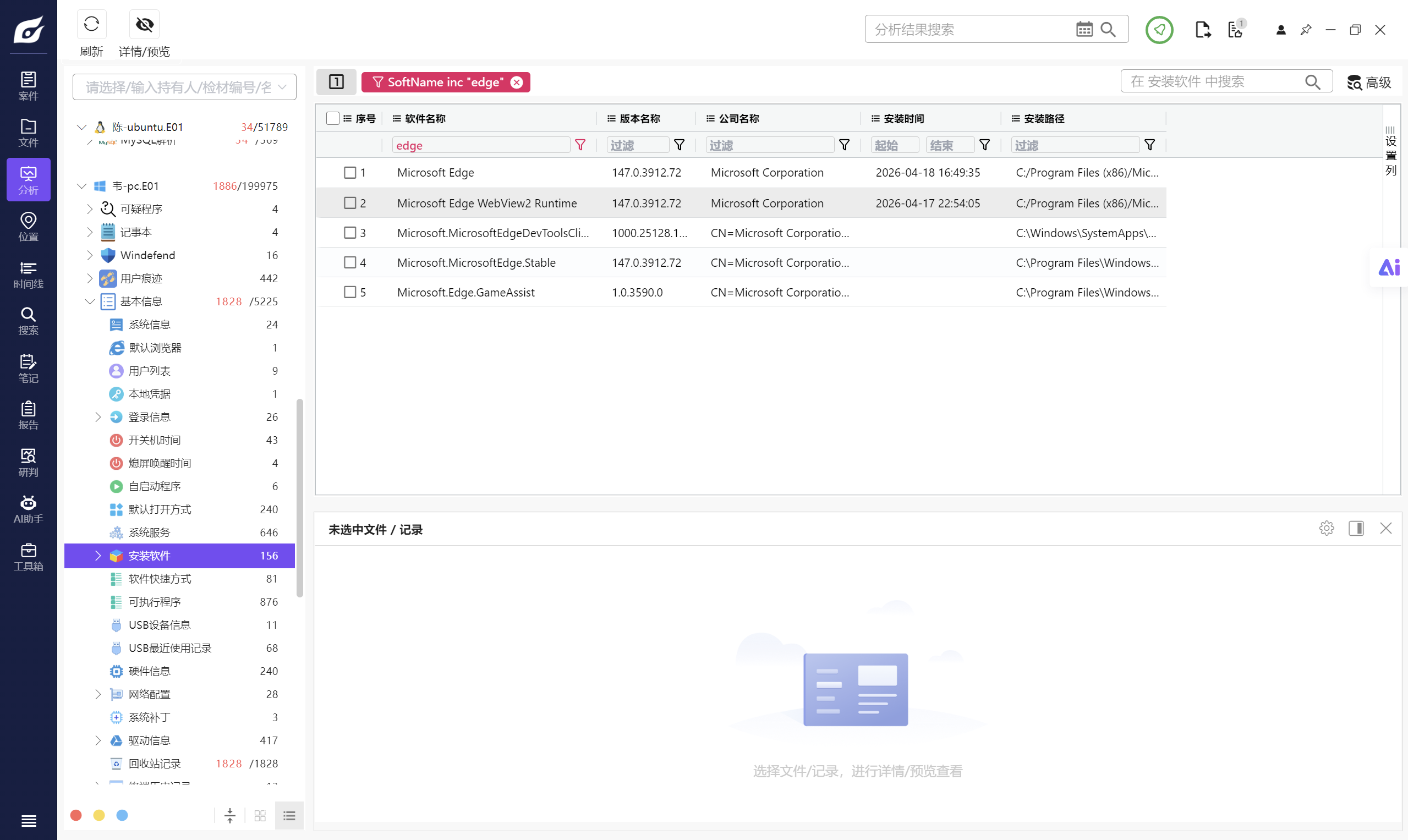Open the 研判 sidebar icon
Viewport: 1408px width, 840px height.
coord(28,463)
